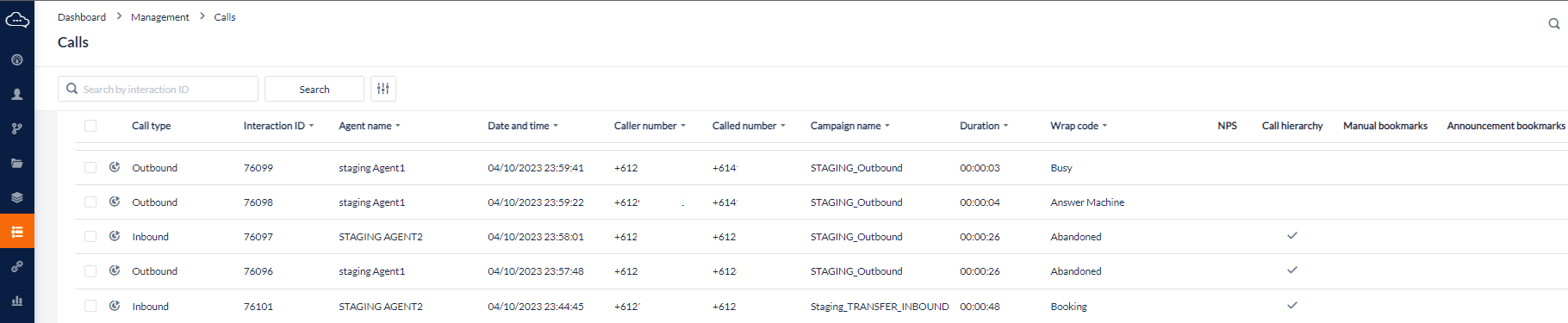Click the magnifier icon at top right
Image resolution: width=1568 pixels, height=323 pixels.
pyautogui.click(x=1554, y=24)
